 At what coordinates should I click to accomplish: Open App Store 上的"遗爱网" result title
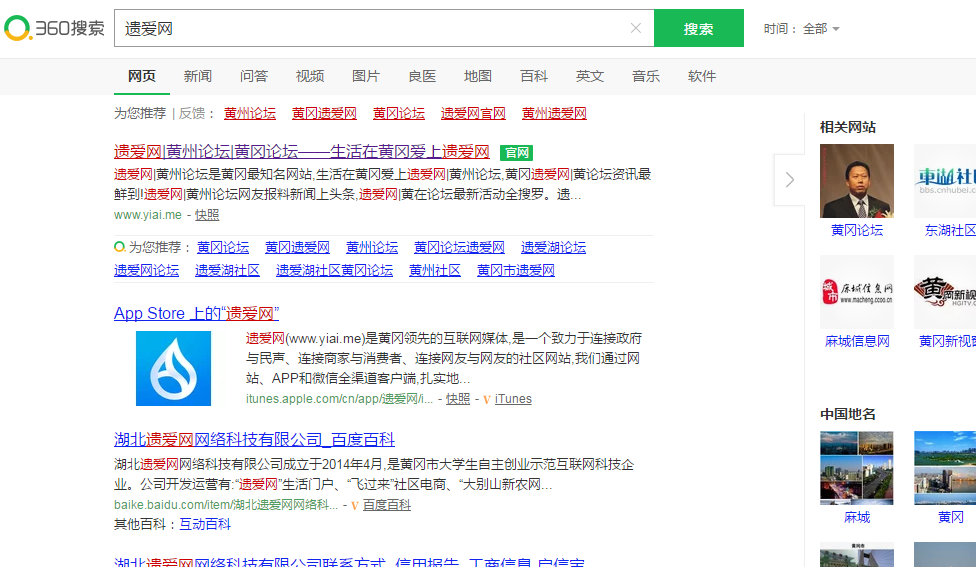point(196,313)
